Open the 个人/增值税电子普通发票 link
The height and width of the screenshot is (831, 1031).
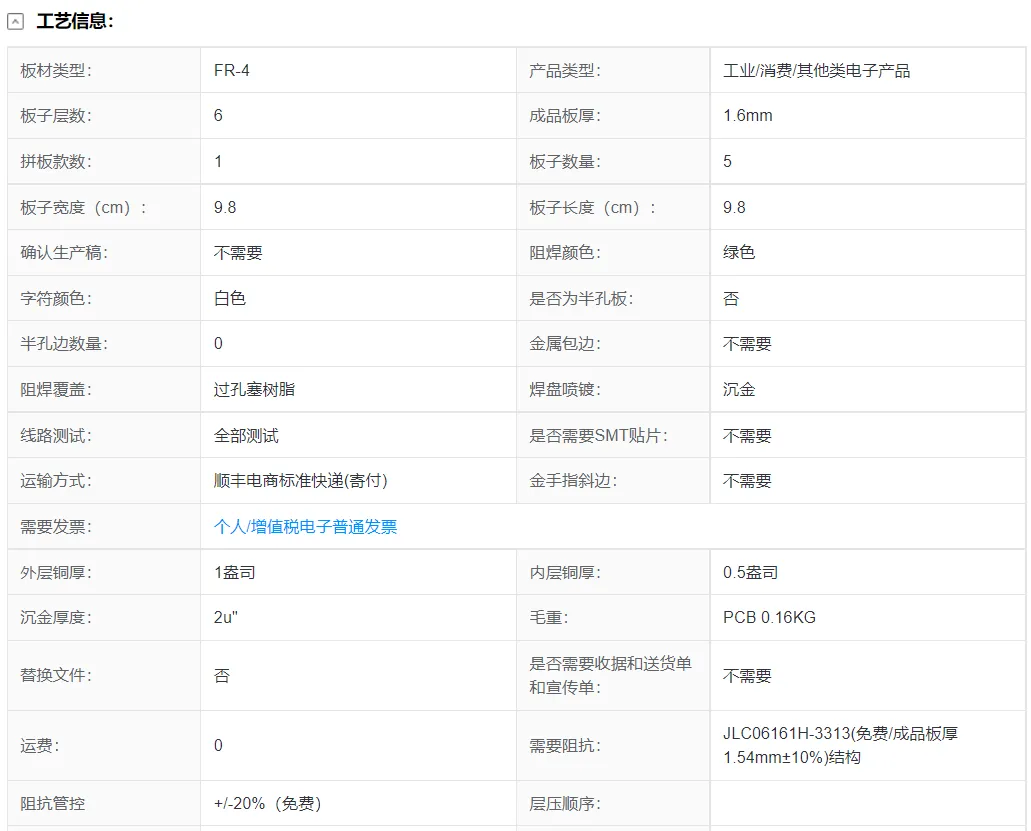point(305,527)
